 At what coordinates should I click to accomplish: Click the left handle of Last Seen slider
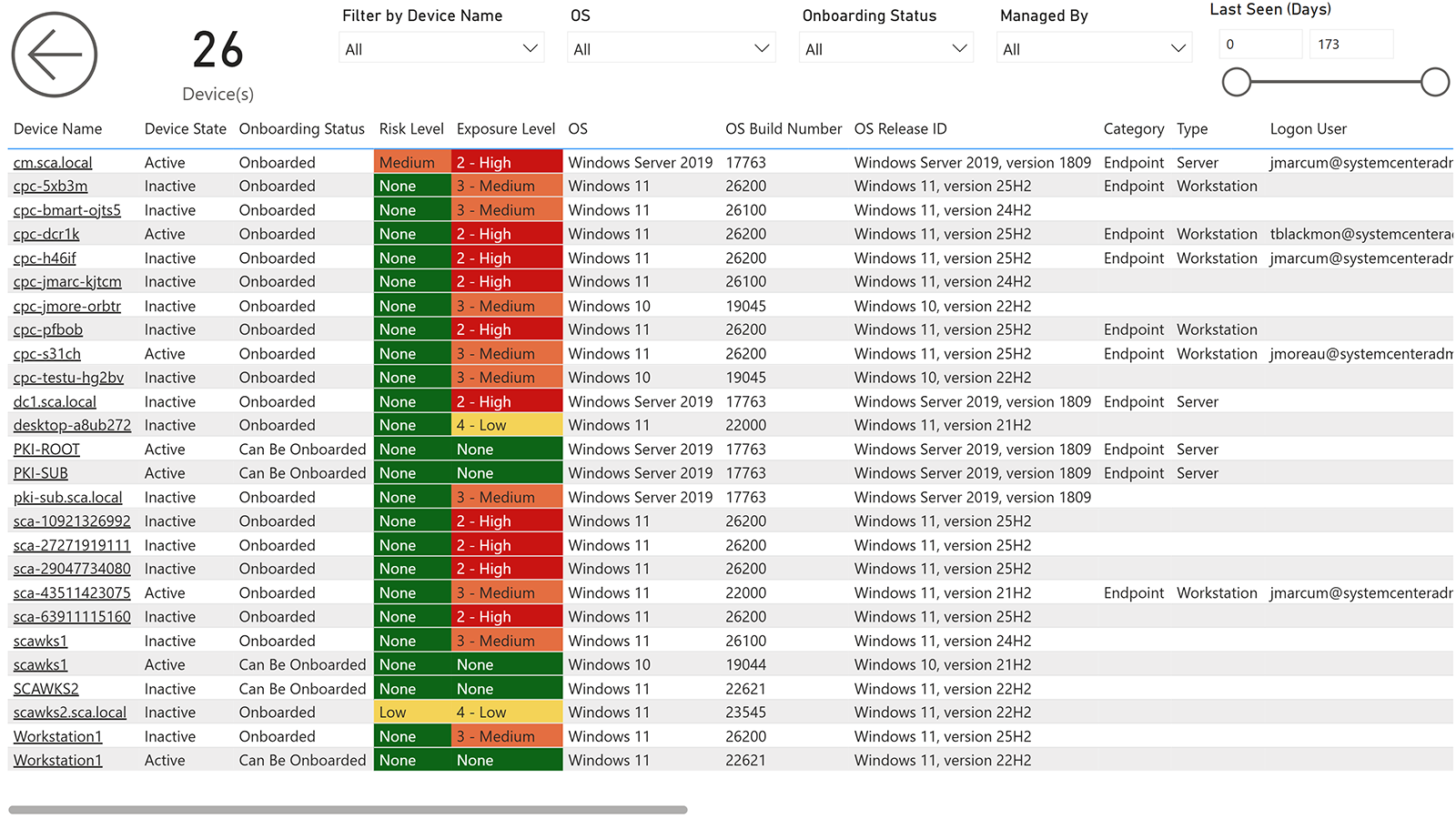(1237, 82)
